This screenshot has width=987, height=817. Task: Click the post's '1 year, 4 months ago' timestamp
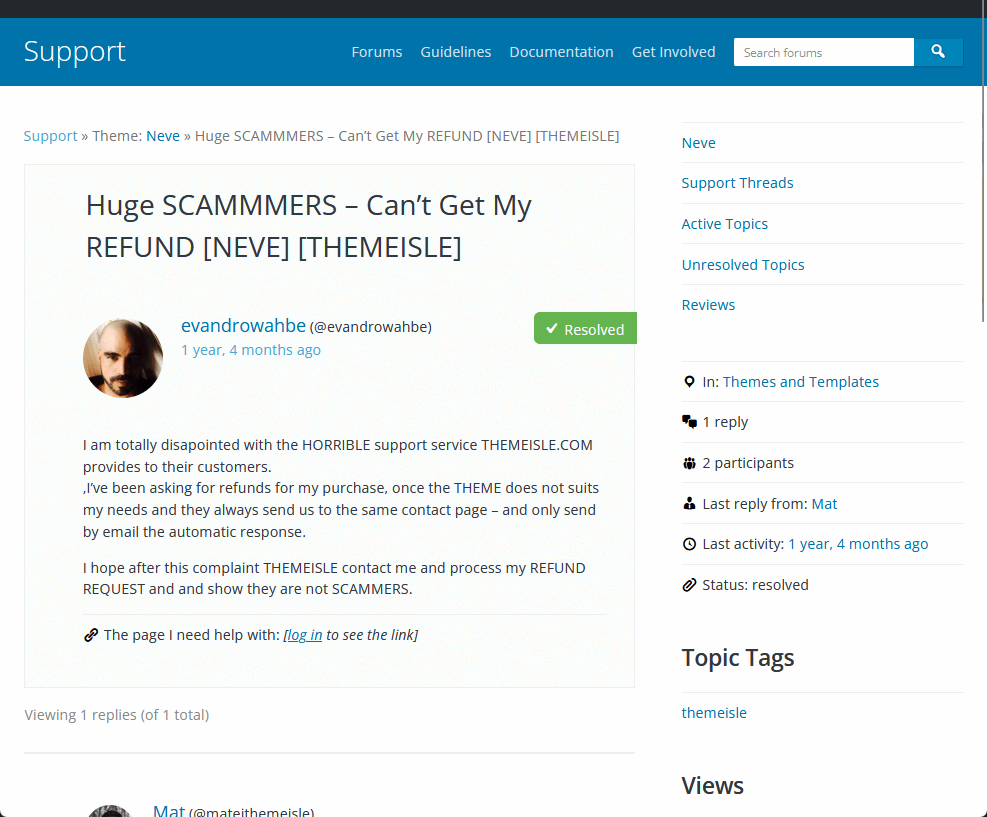click(251, 350)
